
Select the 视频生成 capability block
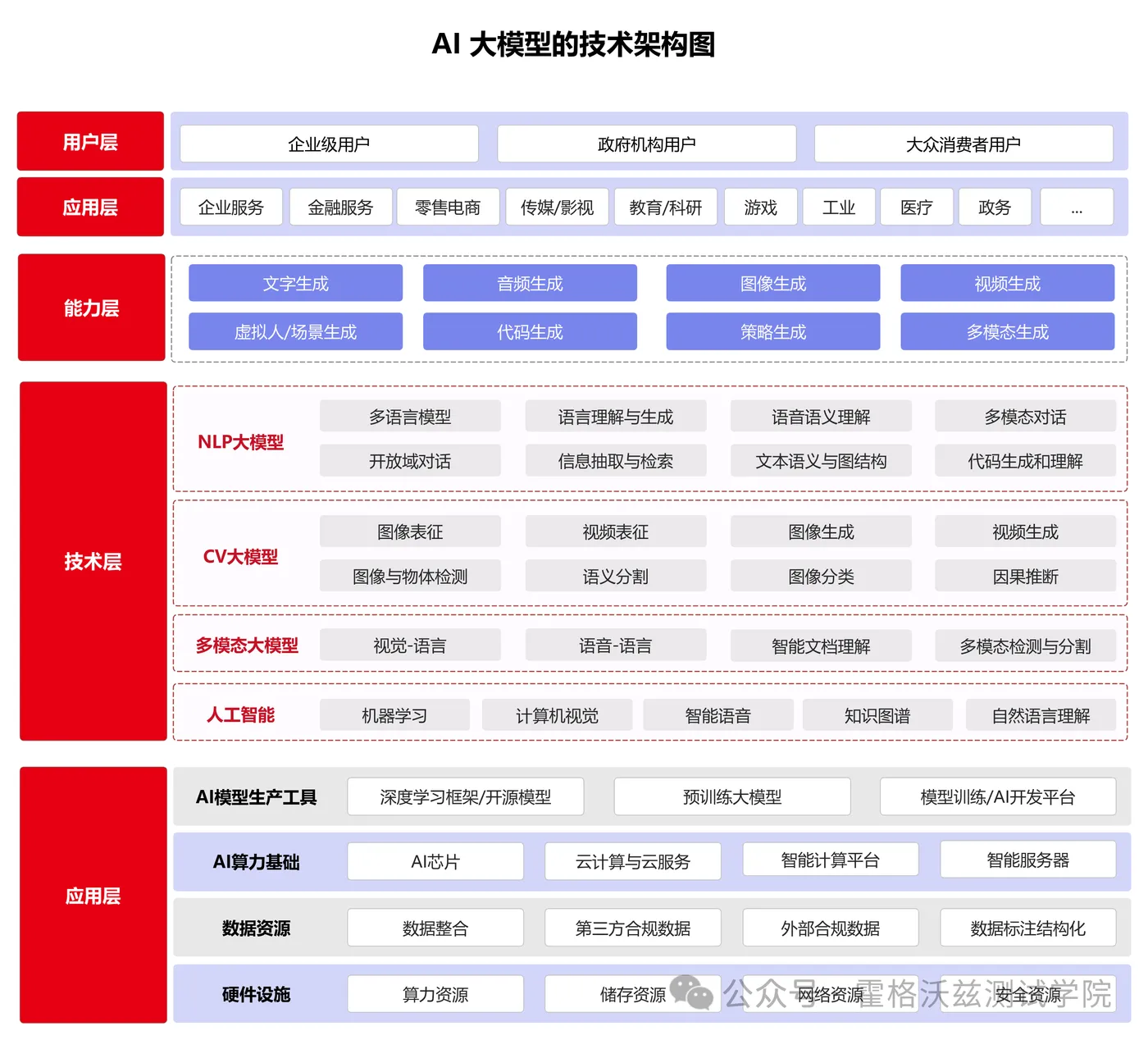tap(1007, 283)
